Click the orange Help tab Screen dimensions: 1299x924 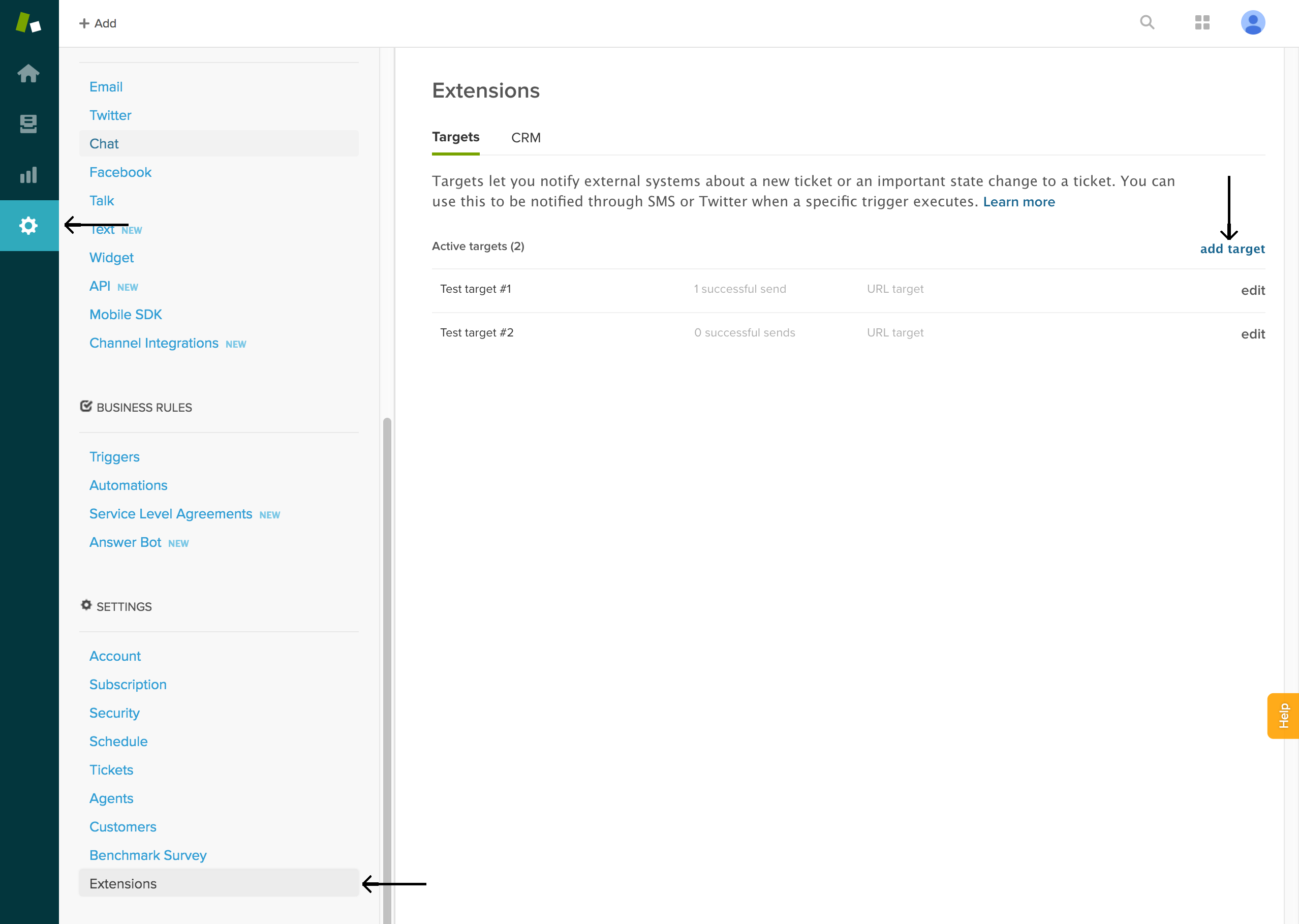pyautogui.click(x=1283, y=716)
